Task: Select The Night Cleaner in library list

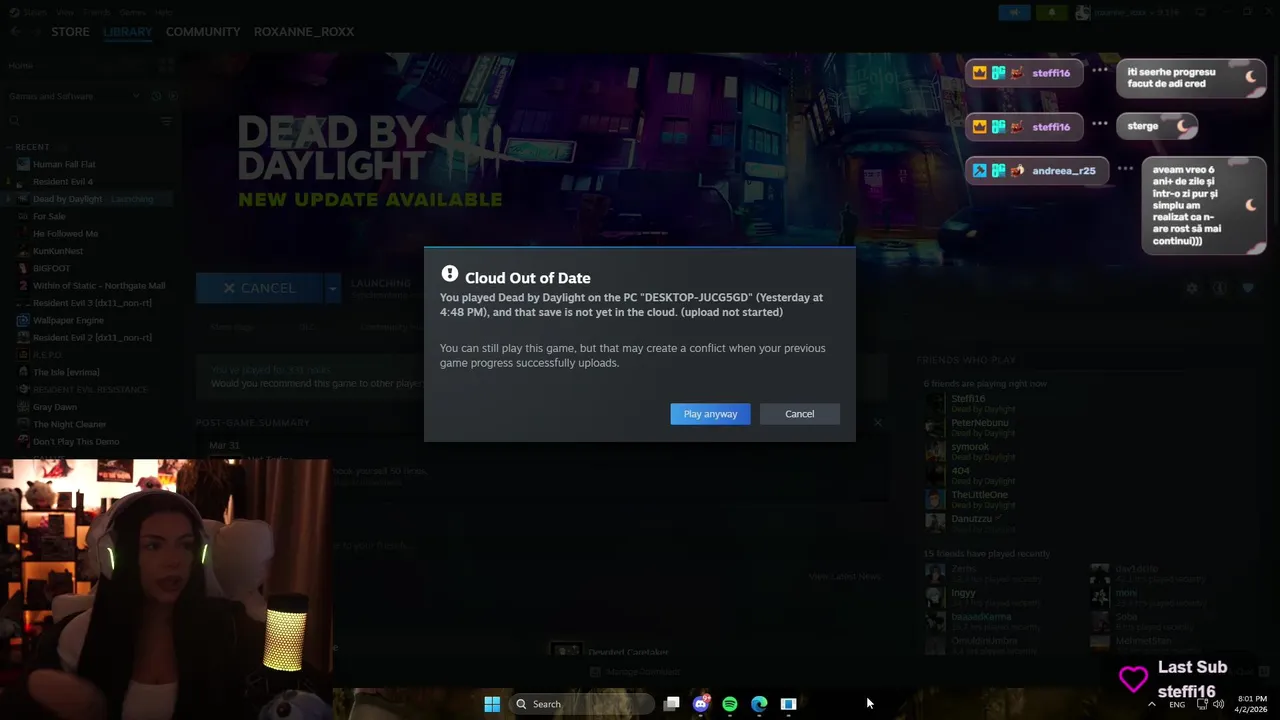Action: 69,424
